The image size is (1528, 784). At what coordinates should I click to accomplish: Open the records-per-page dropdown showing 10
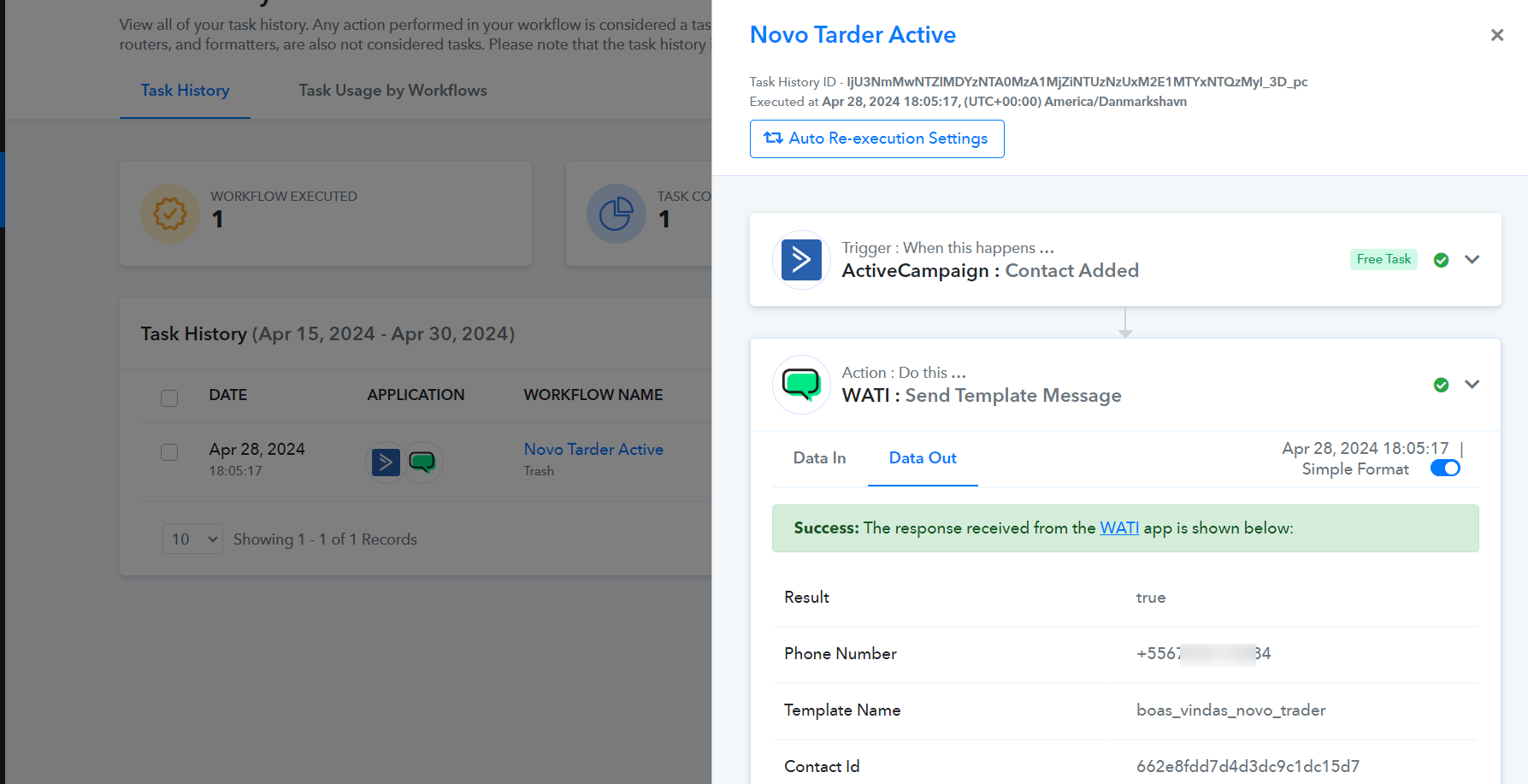(x=192, y=539)
